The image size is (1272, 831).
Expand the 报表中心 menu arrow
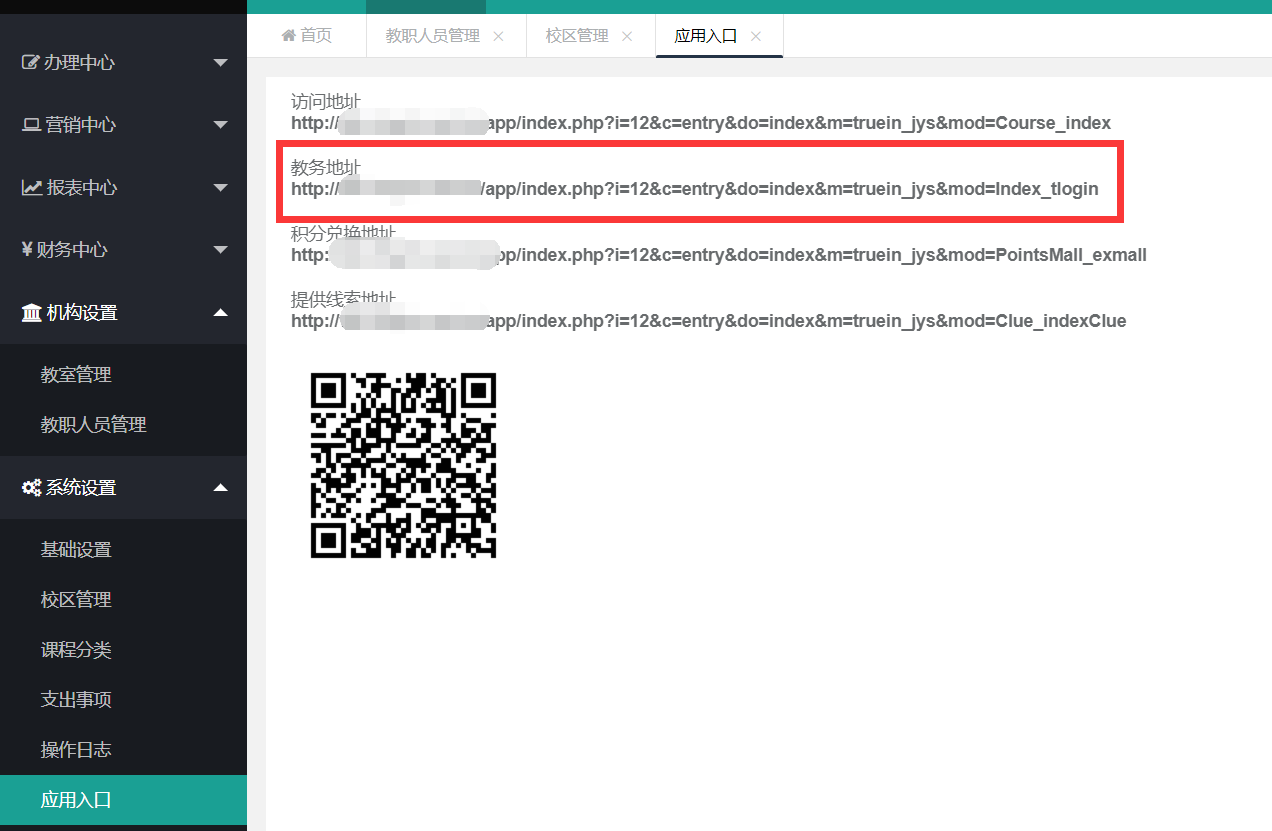tap(221, 188)
